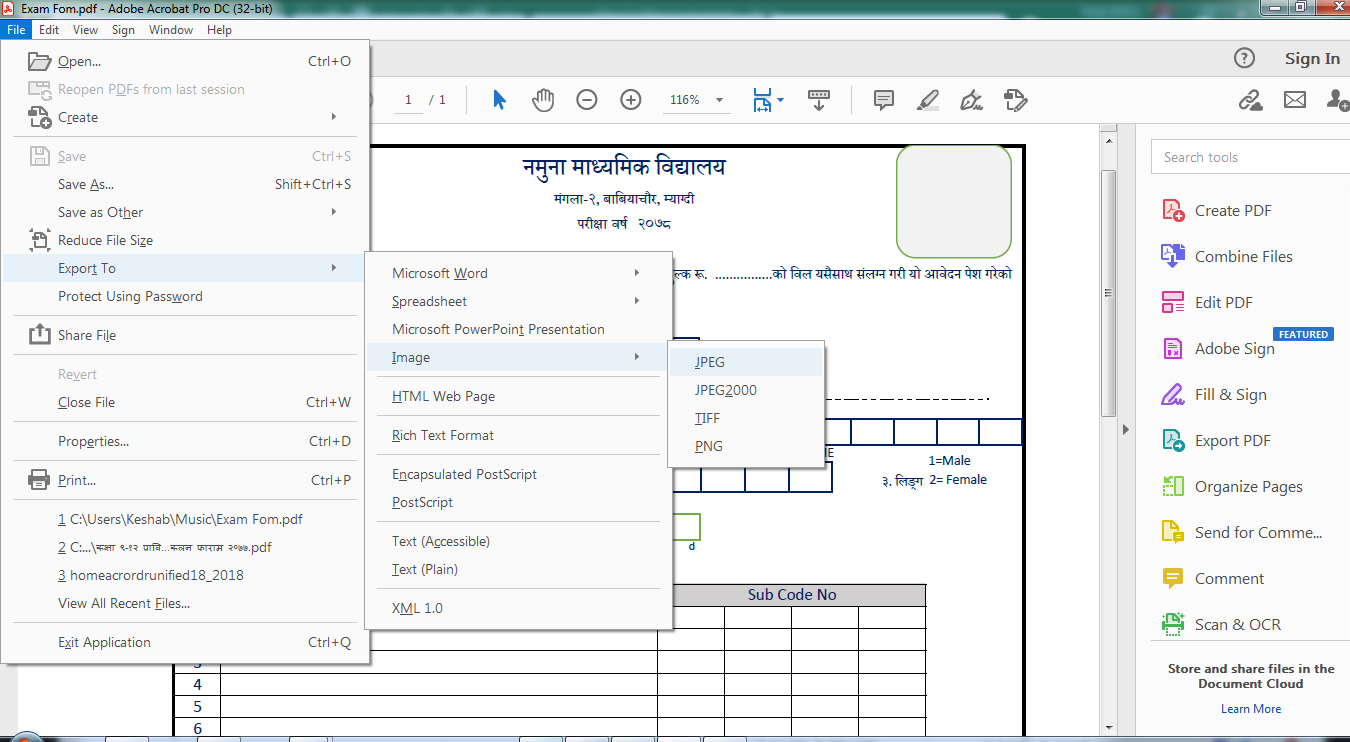Click the Scan & OCR tool icon
1350x742 pixels.
1172,624
